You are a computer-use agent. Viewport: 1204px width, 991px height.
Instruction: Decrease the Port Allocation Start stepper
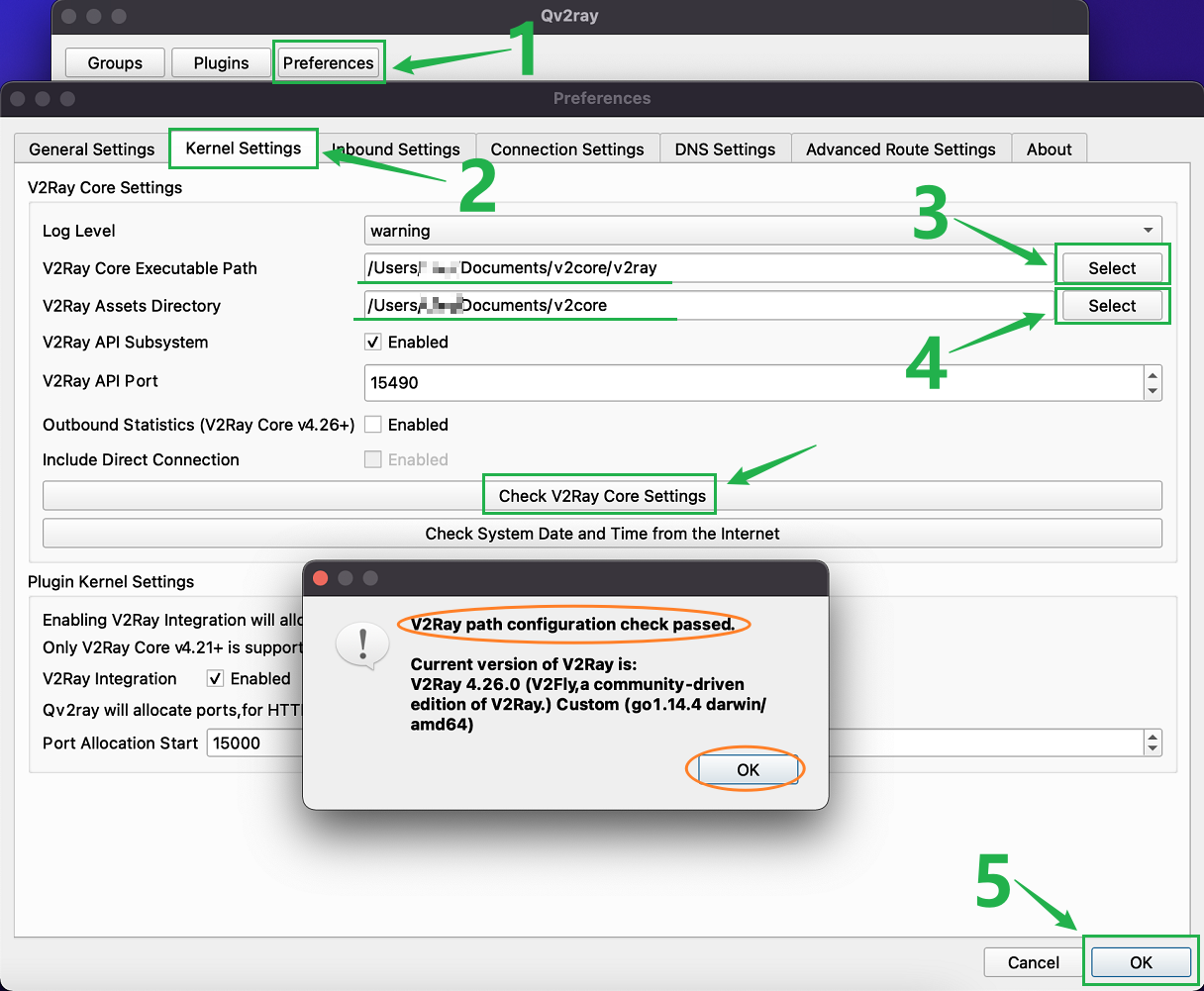1152,749
